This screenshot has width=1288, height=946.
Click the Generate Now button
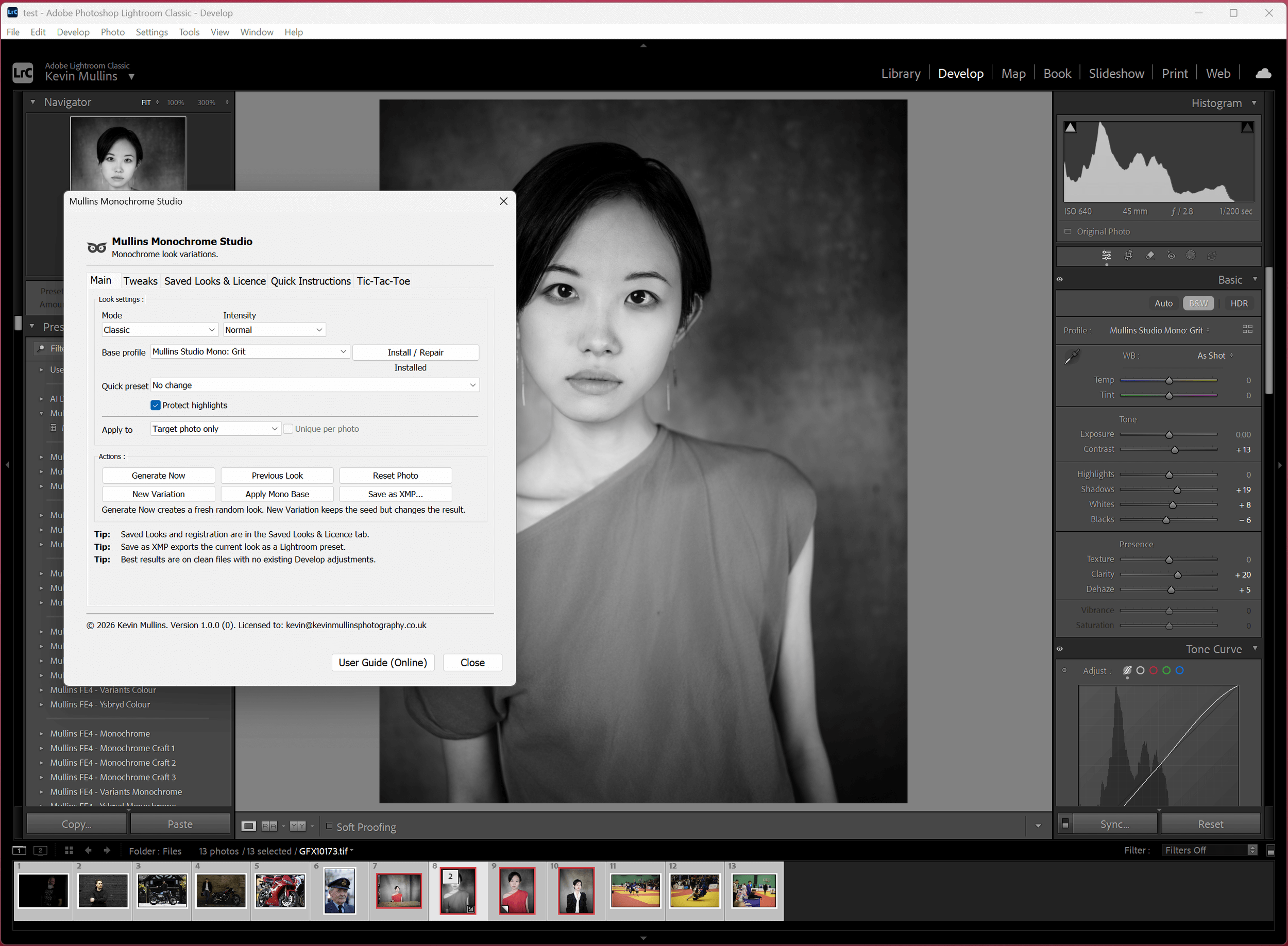coord(158,475)
